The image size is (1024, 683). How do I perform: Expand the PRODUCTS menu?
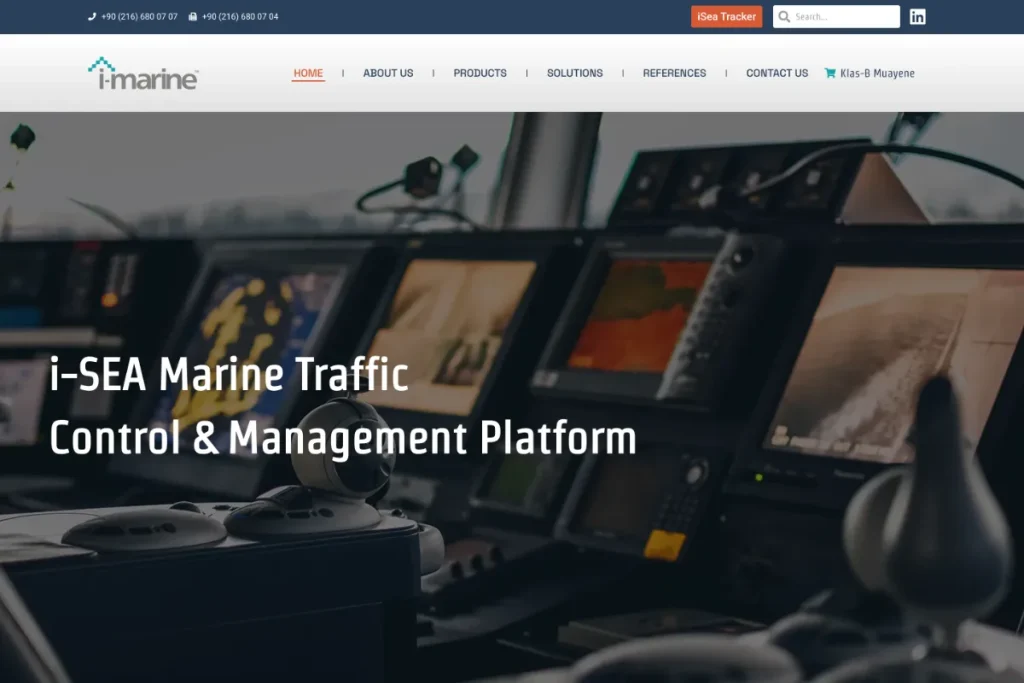click(x=480, y=73)
